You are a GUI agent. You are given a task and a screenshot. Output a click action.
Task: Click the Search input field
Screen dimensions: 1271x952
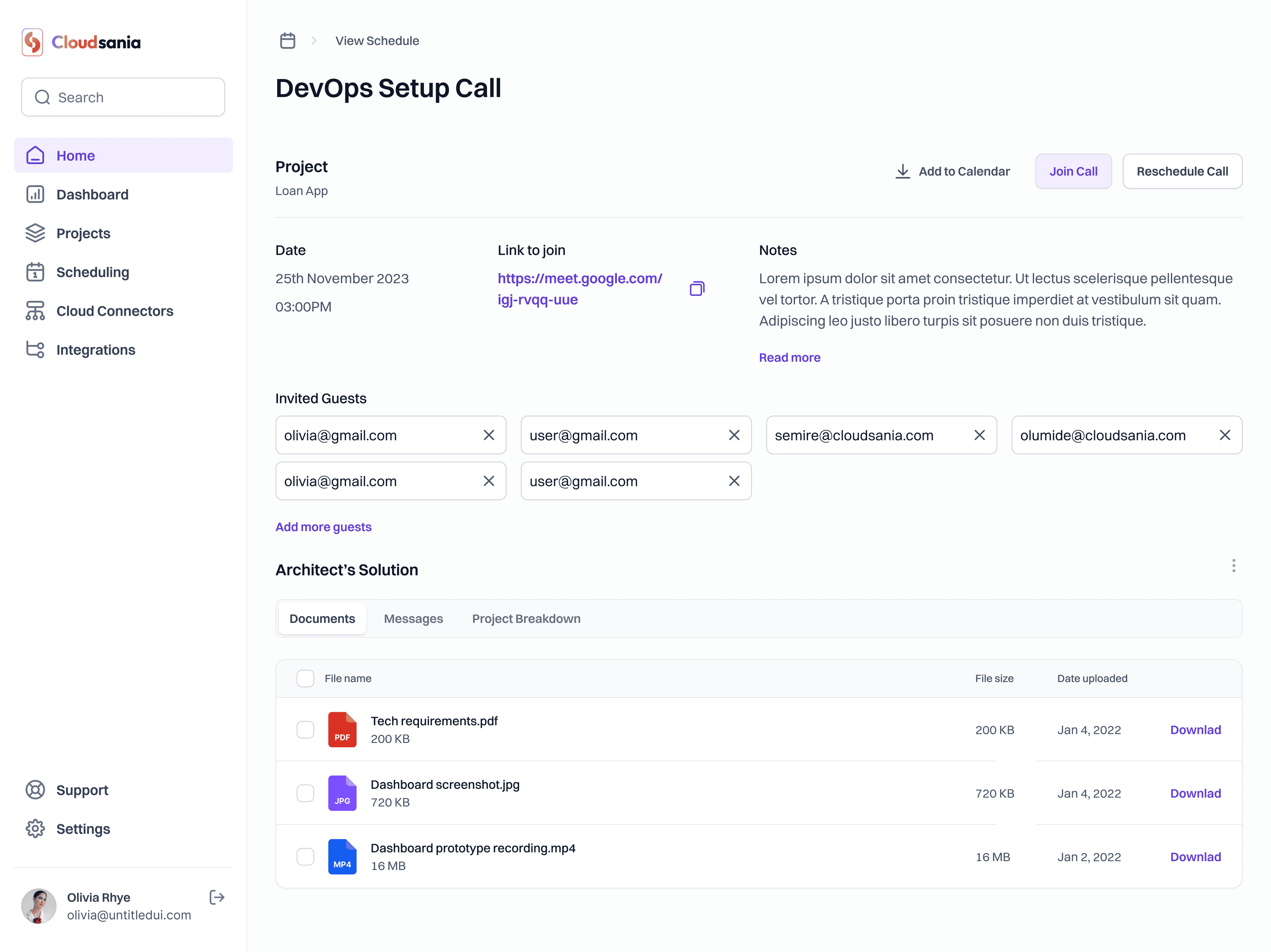tap(123, 98)
